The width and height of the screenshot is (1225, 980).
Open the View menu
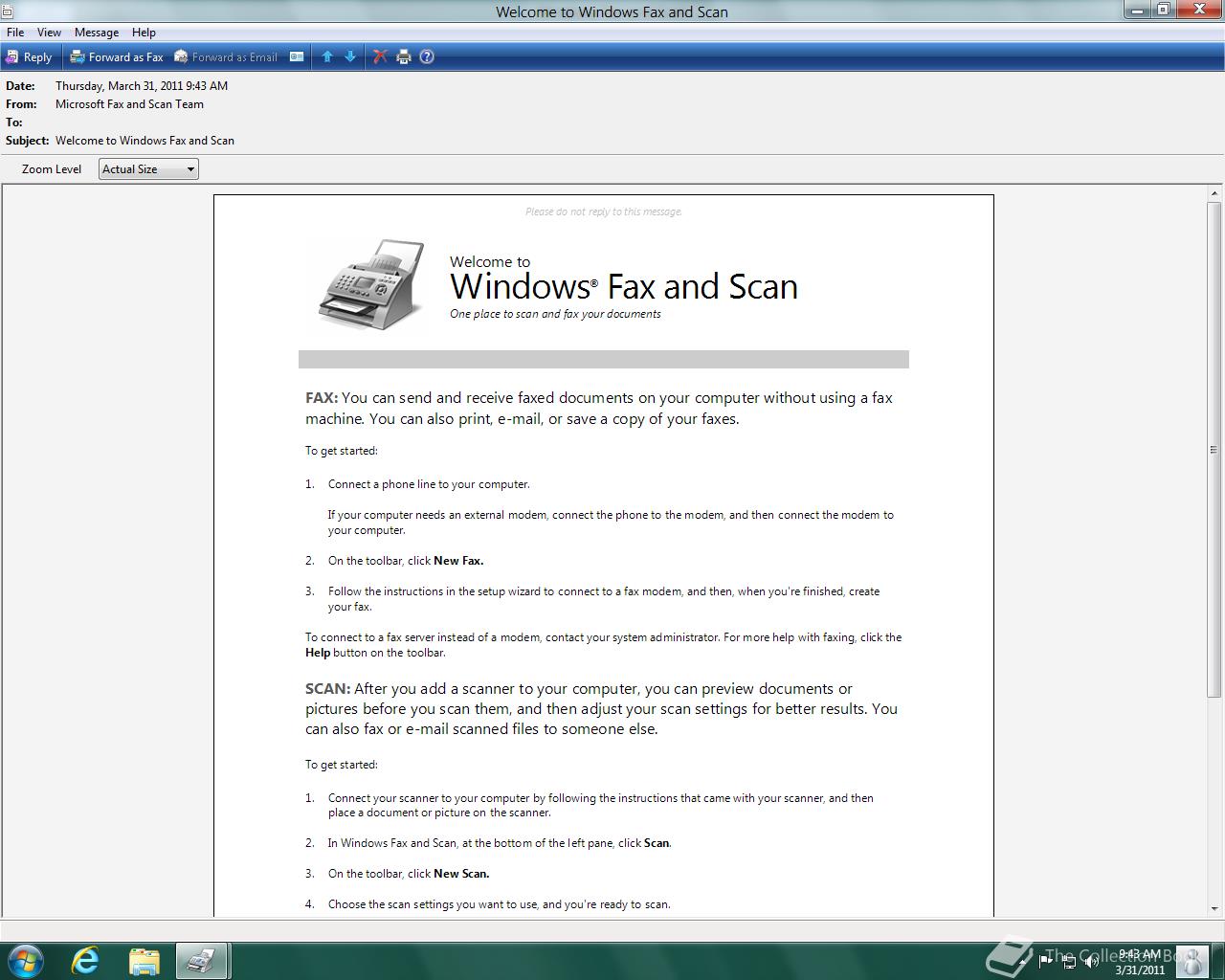49,33
